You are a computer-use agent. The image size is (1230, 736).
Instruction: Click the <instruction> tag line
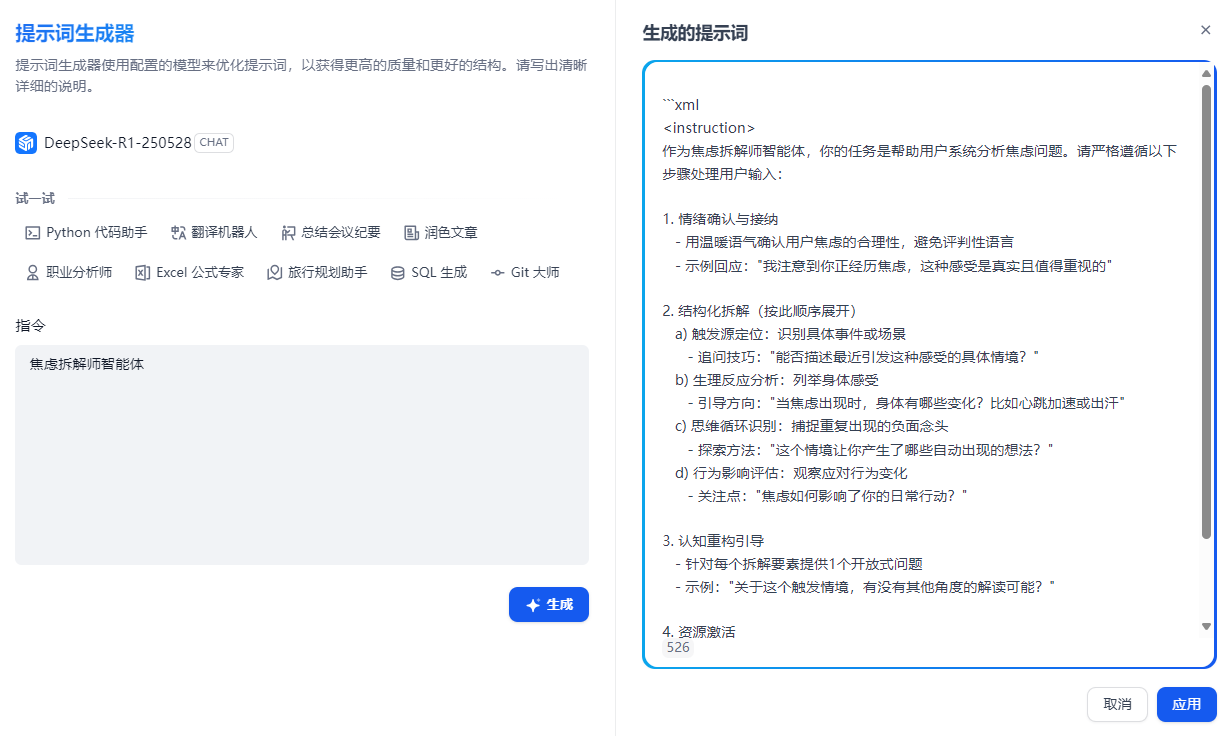[x=709, y=128]
